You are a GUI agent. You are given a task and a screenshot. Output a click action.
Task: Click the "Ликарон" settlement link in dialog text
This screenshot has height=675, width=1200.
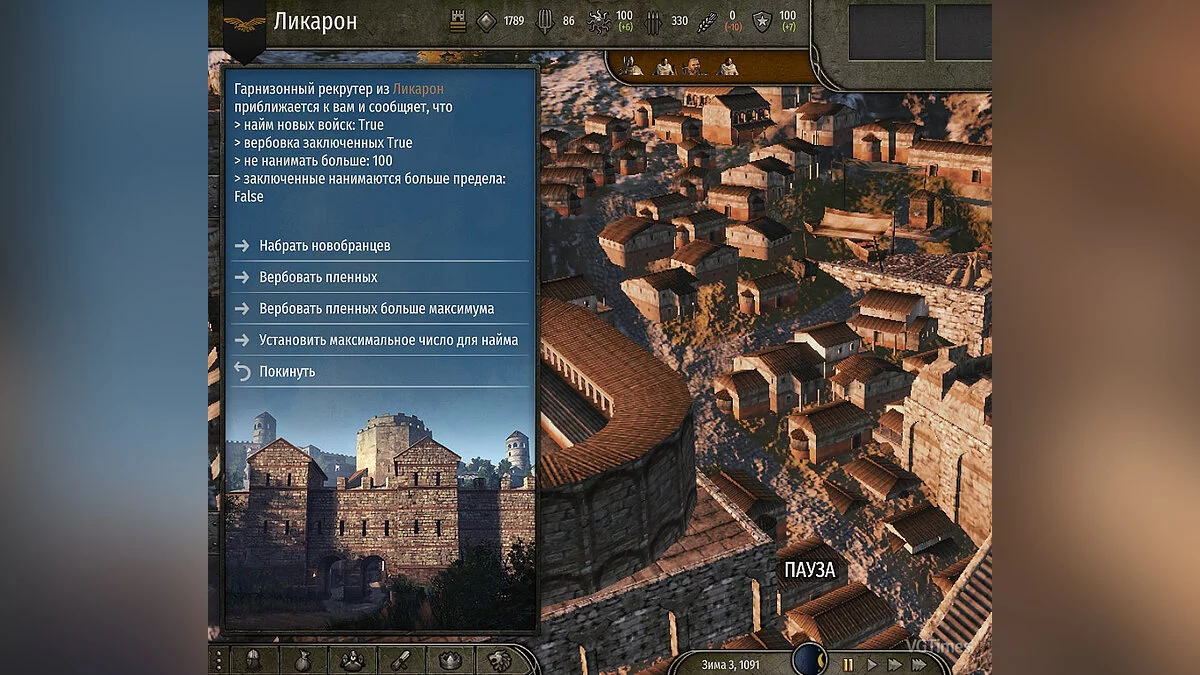coord(421,88)
